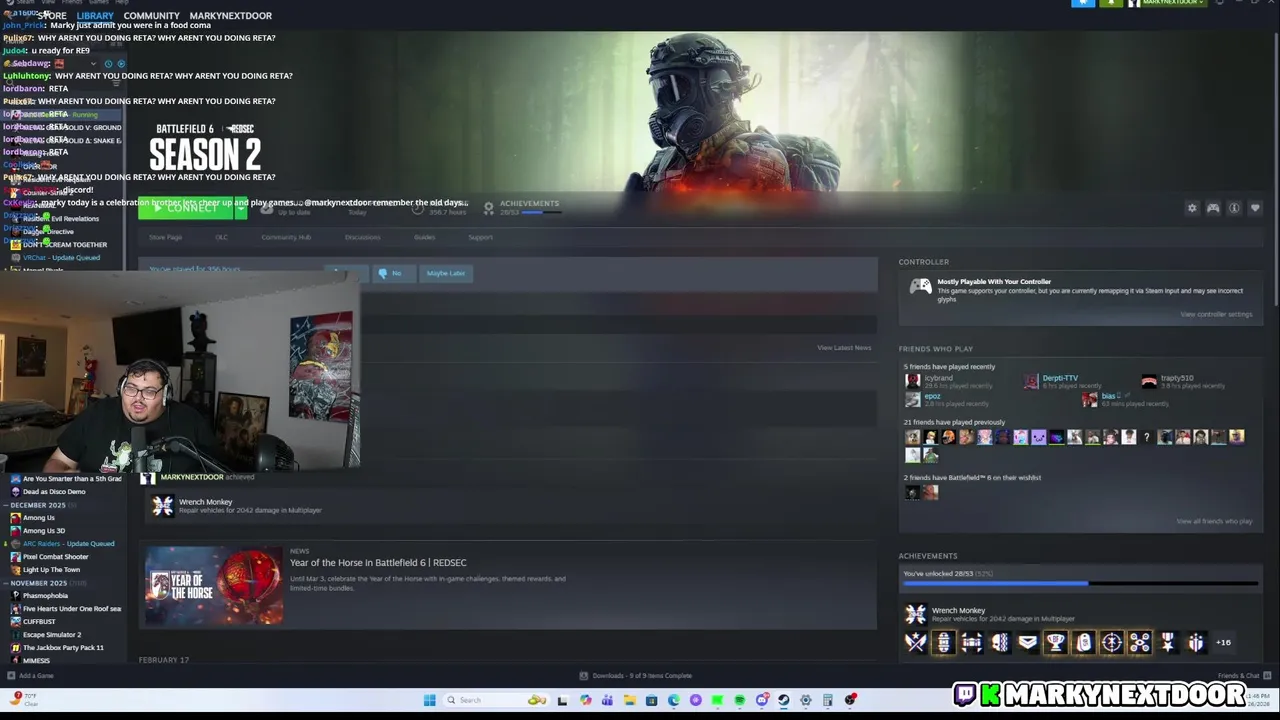The image size is (1280, 720).
Task: Click the controller icon in the game header
Action: click(x=1213, y=208)
